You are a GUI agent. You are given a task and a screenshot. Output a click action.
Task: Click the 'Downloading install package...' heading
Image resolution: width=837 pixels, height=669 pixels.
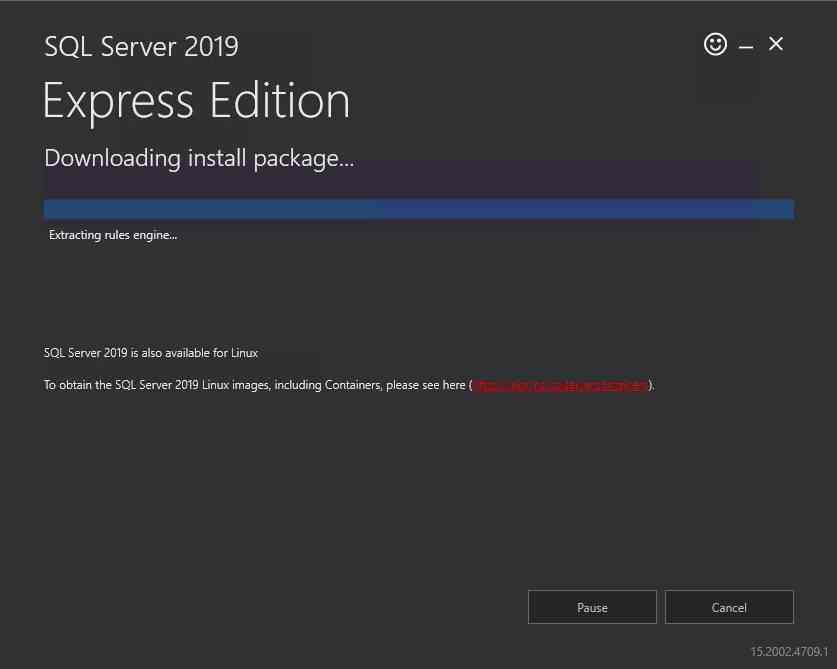[x=199, y=159]
